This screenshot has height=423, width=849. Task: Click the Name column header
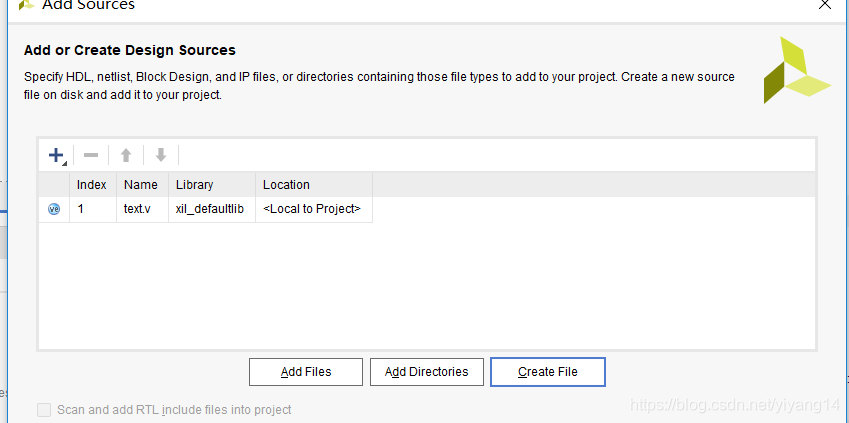click(142, 185)
